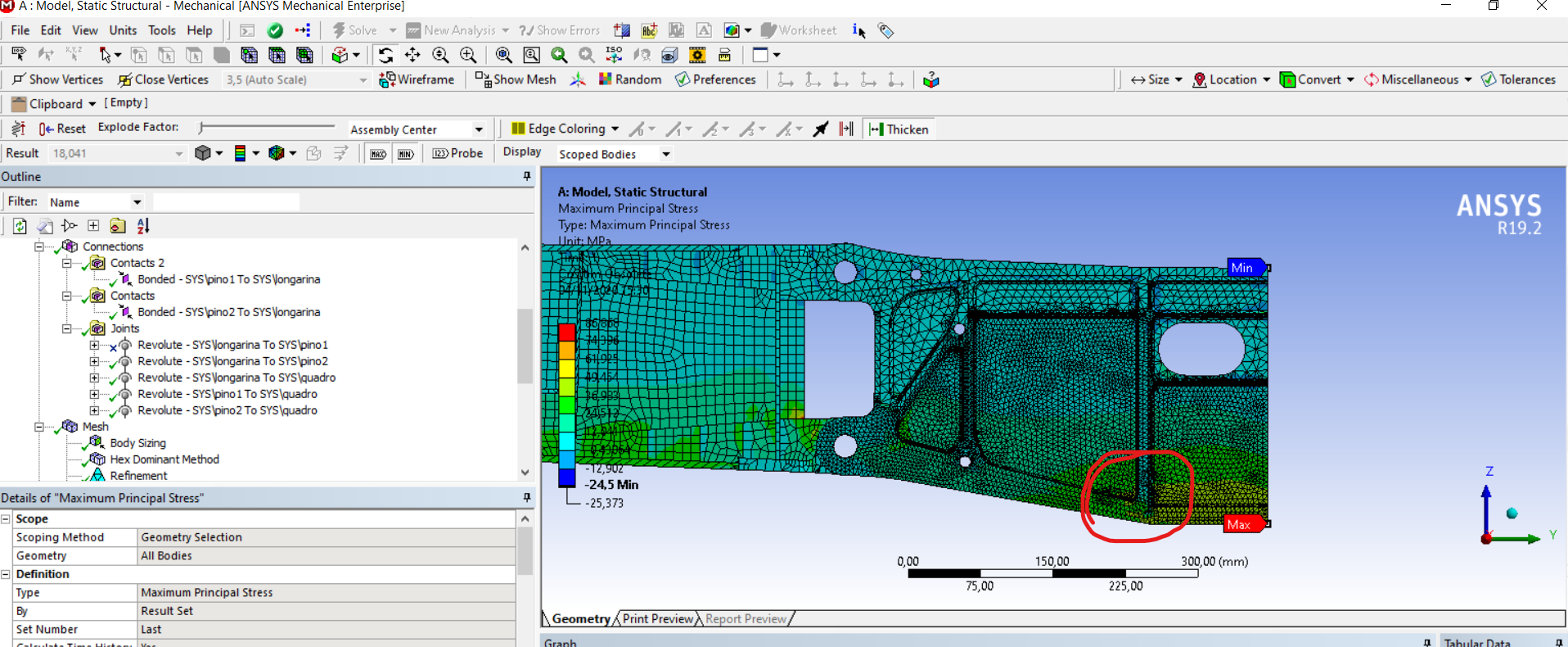The height and width of the screenshot is (647, 1568).
Task: Click the Triad coordinate icon beside Show Mesh
Action: [x=578, y=79]
